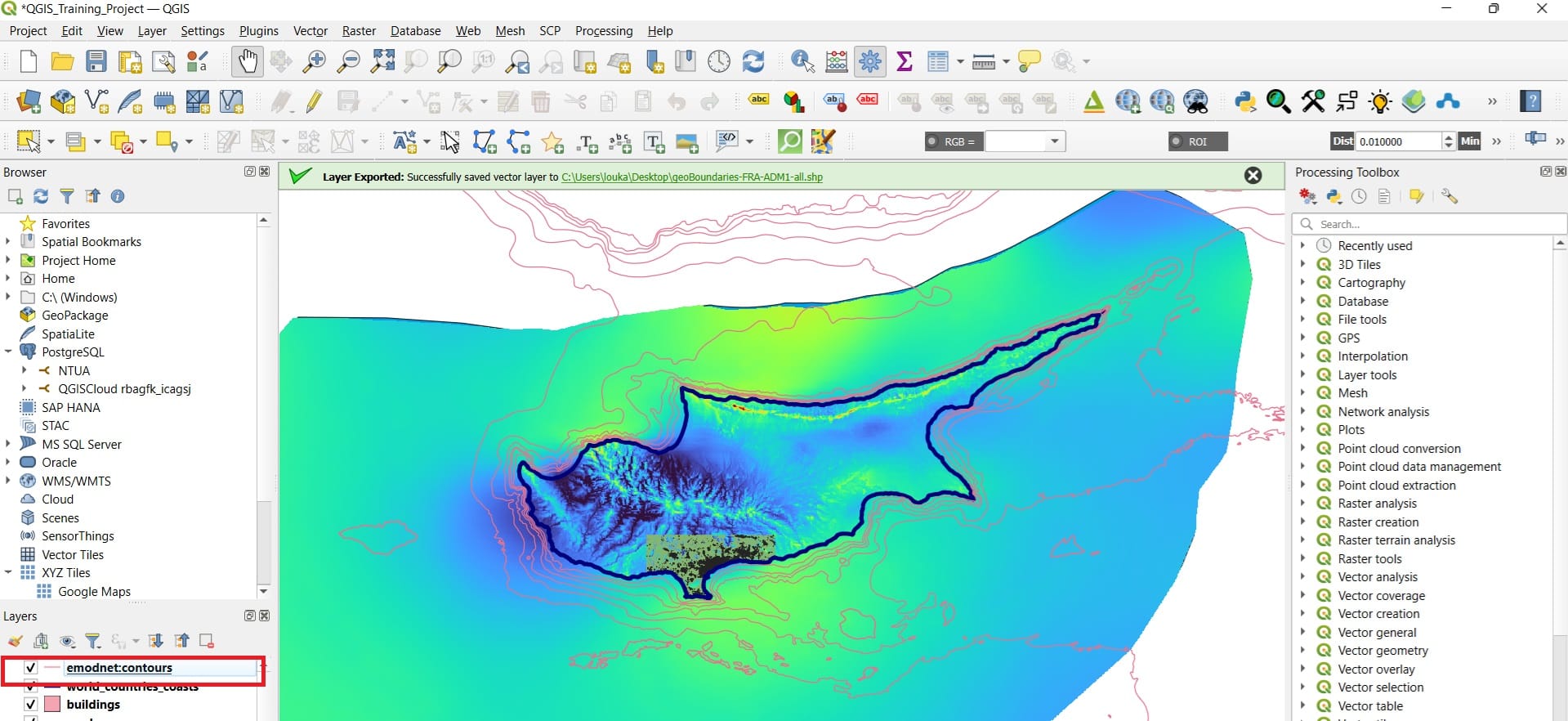Collapse the PostgreSQL browser node
Viewport: 1568px width, 721px height.
tap(9, 352)
